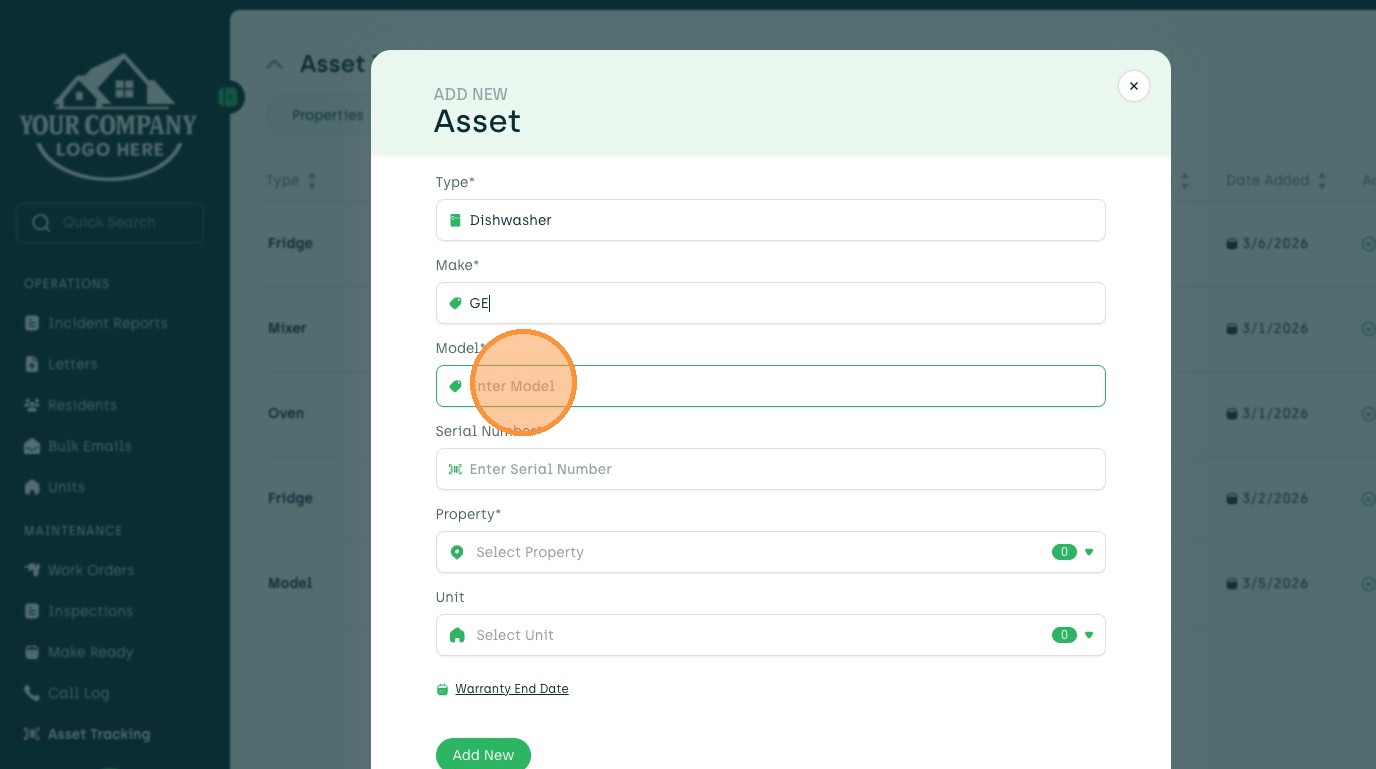Screen dimensions: 1376x769
Task: Sort the table by Type column
Action: tap(291, 181)
